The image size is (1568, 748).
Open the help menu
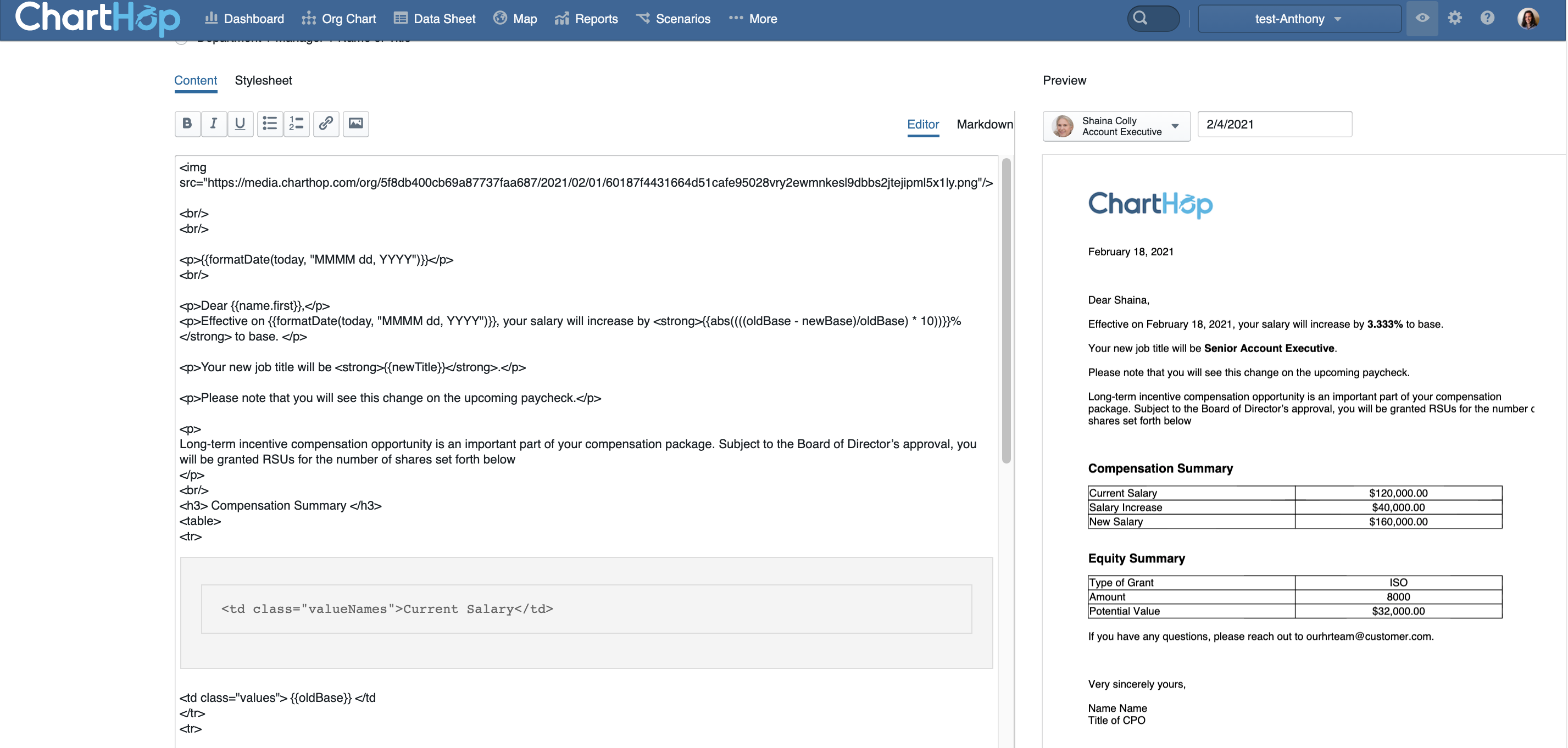click(x=1487, y=18)
